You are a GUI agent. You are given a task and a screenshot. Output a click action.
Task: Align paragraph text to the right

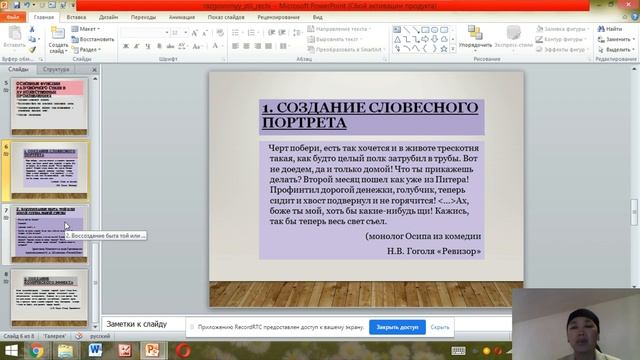258,46
